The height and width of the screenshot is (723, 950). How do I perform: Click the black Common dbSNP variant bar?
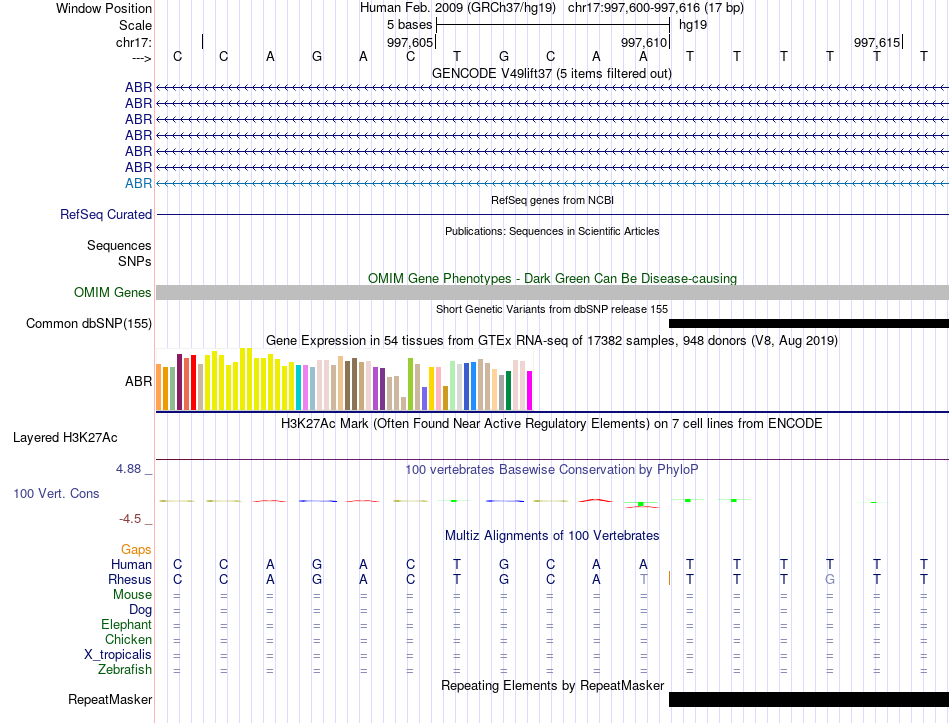click(809, 324)
